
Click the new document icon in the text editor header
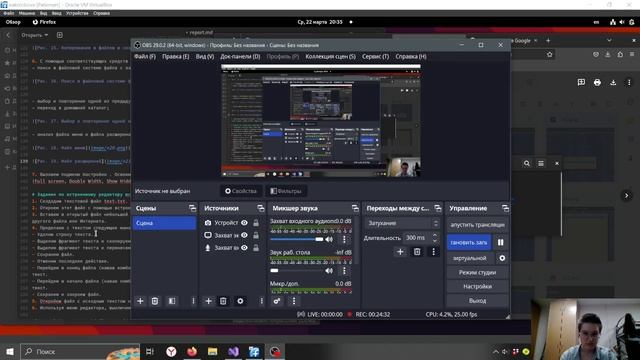click(60, 35)
